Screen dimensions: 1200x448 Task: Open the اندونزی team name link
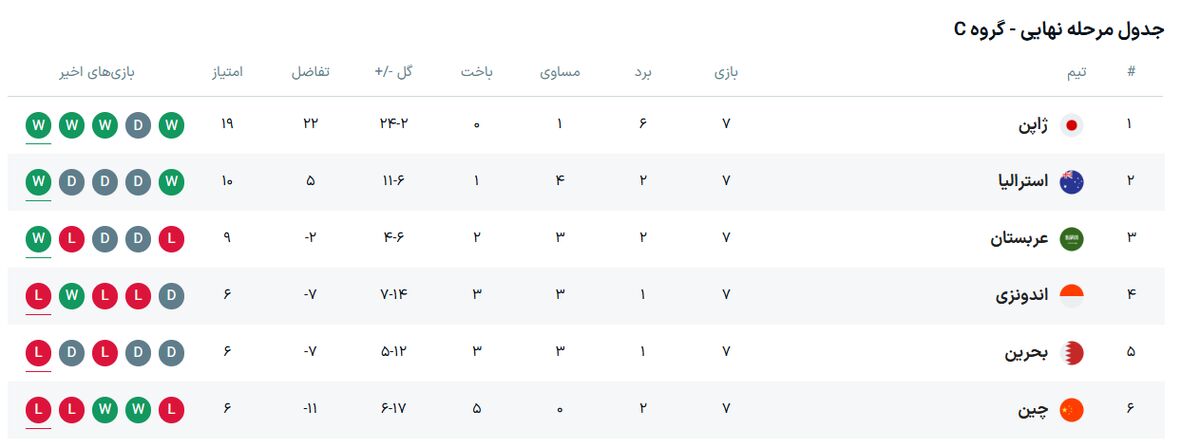point(1020,296)
